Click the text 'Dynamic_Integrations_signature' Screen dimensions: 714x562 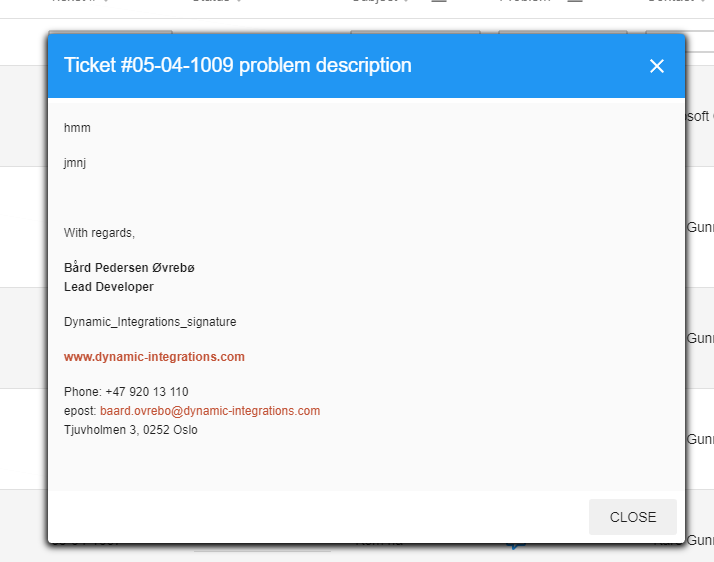[150, 322]
